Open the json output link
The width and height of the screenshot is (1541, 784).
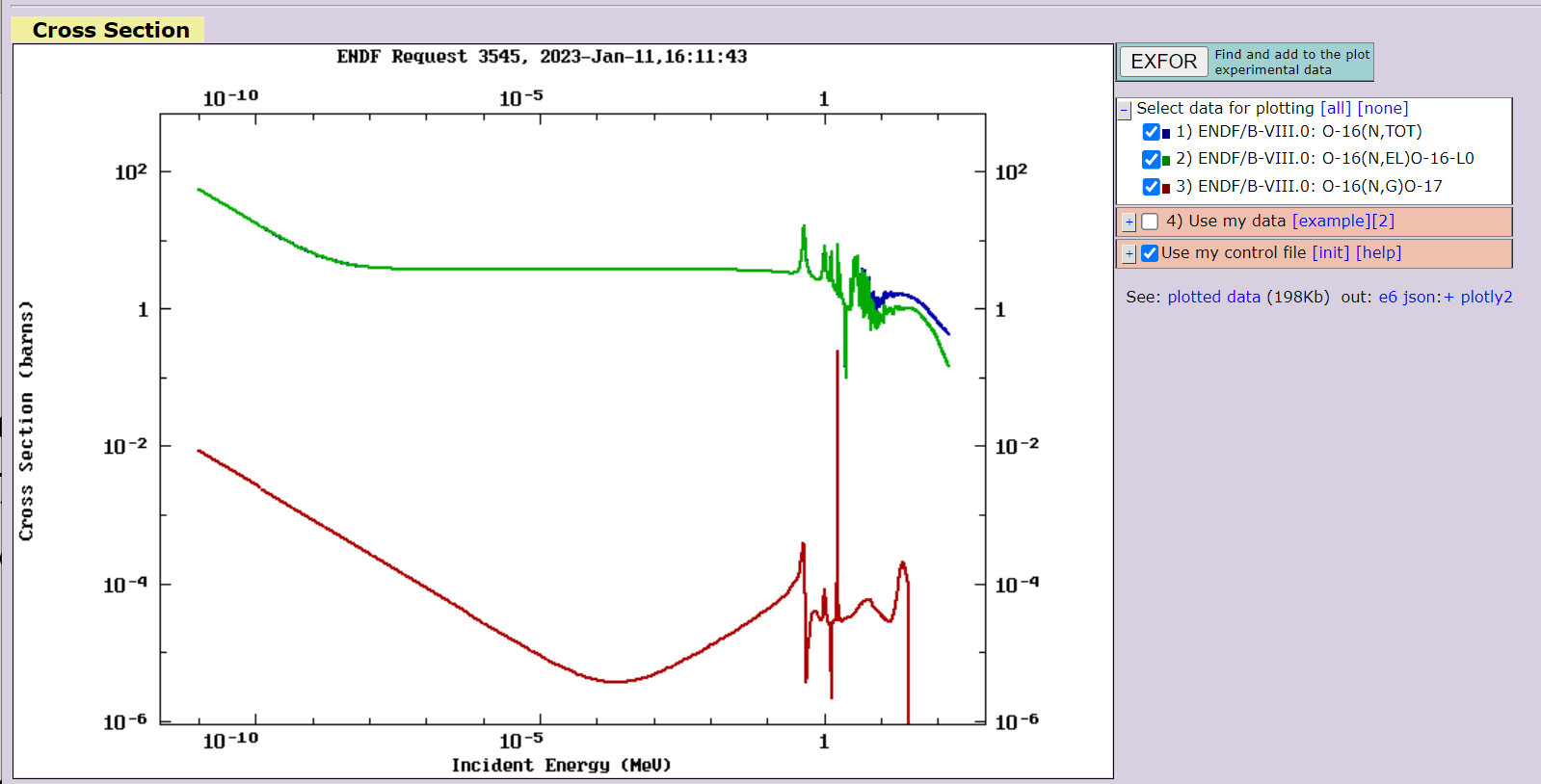click(x=1421, y=297)
